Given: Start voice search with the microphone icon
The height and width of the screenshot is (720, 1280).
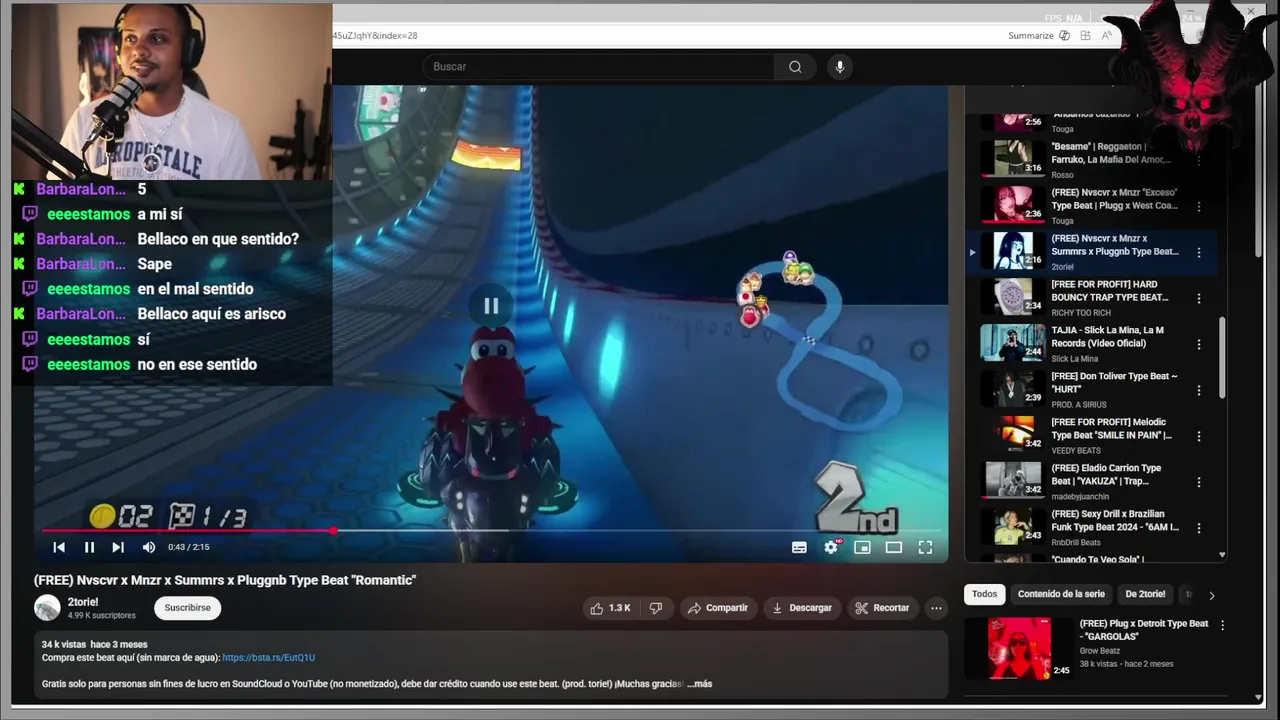Looking at the screenshot, I should pyautogui.click(x=840, y=67).
